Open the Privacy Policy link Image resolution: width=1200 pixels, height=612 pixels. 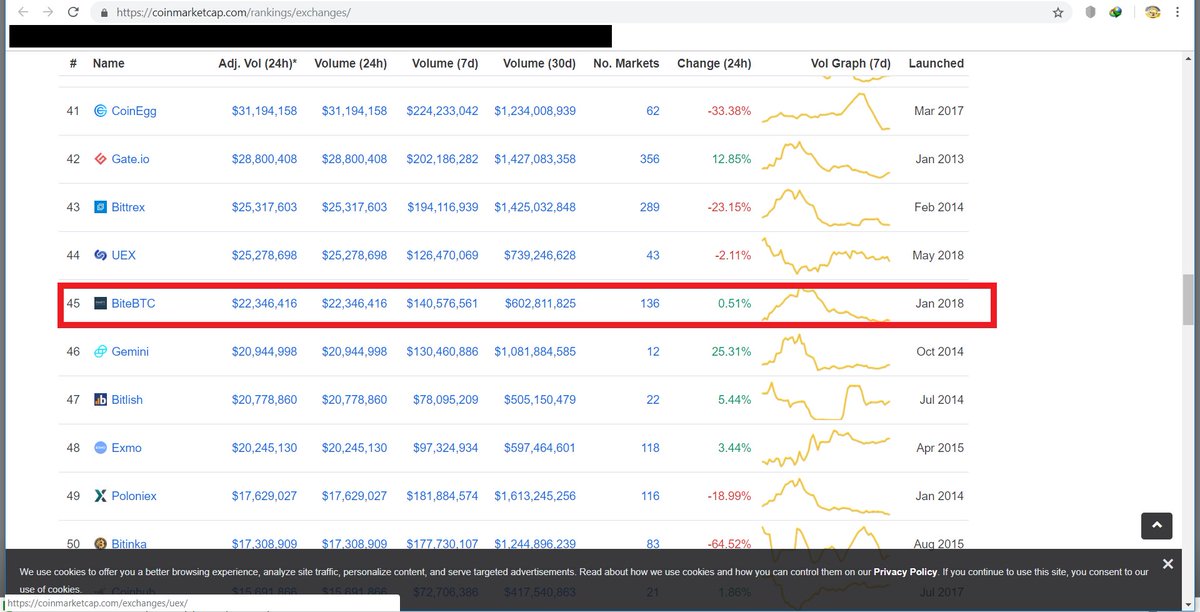(905, 571)
